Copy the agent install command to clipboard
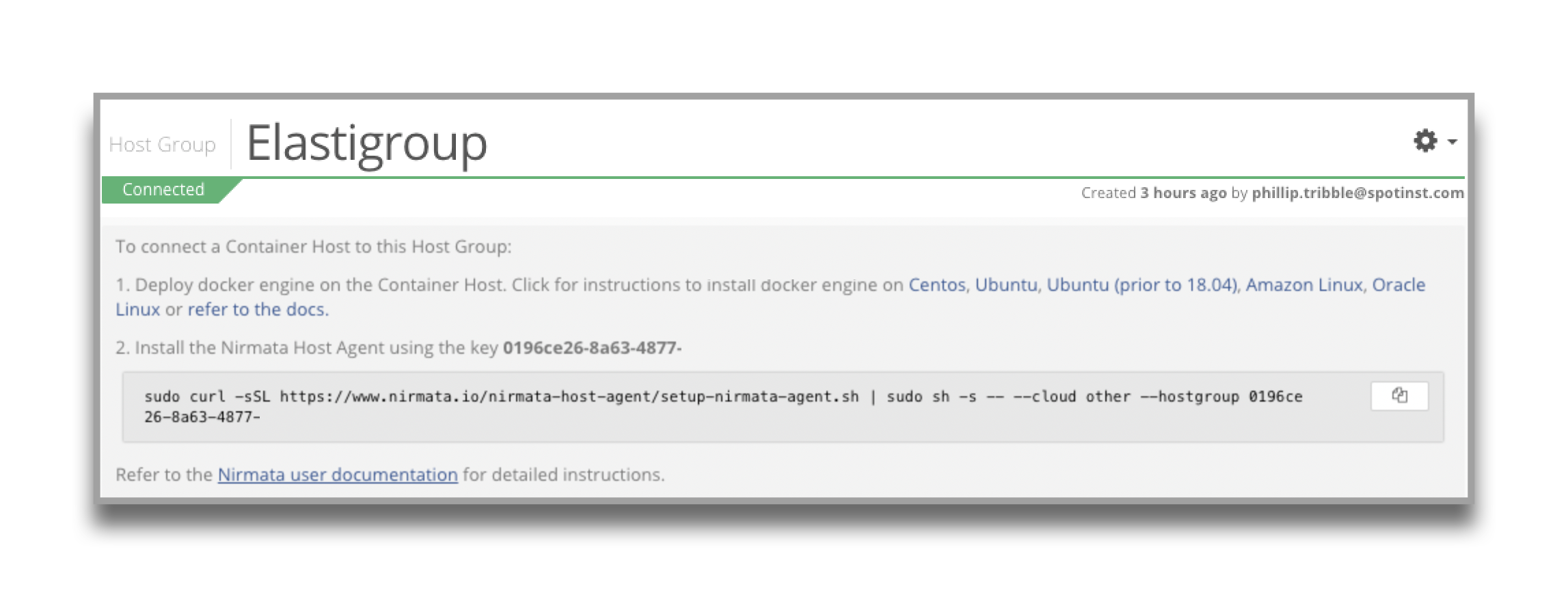This screenshot has height=597, width=1568. click(1399, 395)
